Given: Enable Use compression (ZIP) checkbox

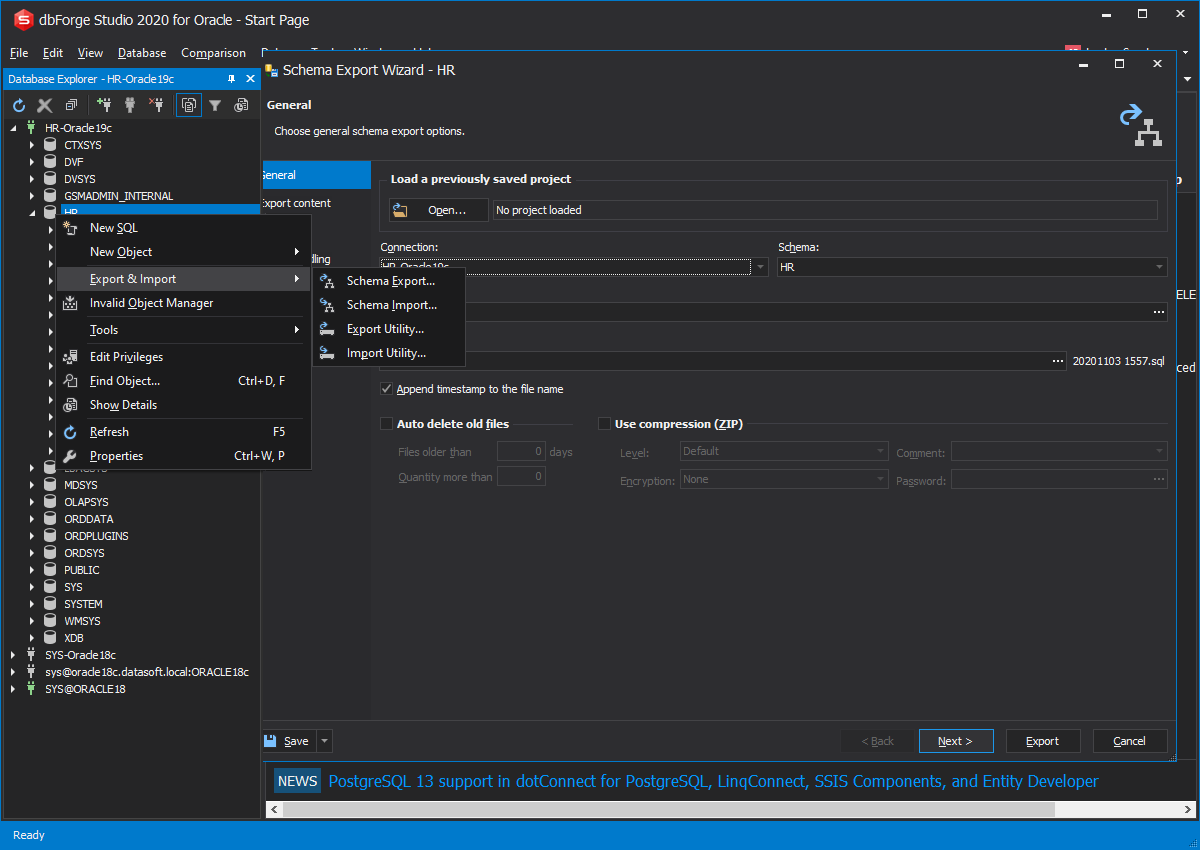Looking at the screenshot, I should coord(604,424).
